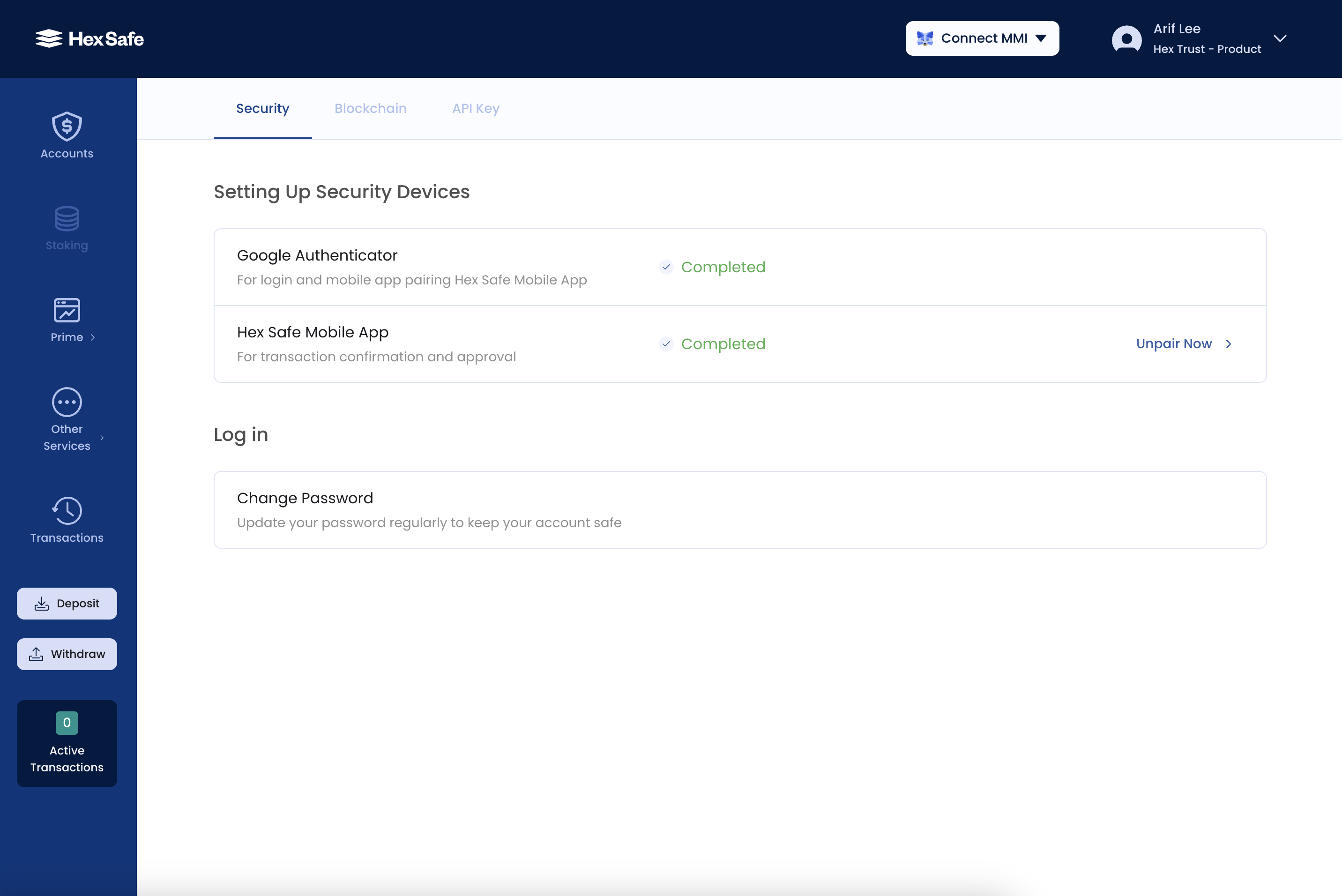
Task: Open the Connect MMI dropdown
Action: click(x=982, y=37)
